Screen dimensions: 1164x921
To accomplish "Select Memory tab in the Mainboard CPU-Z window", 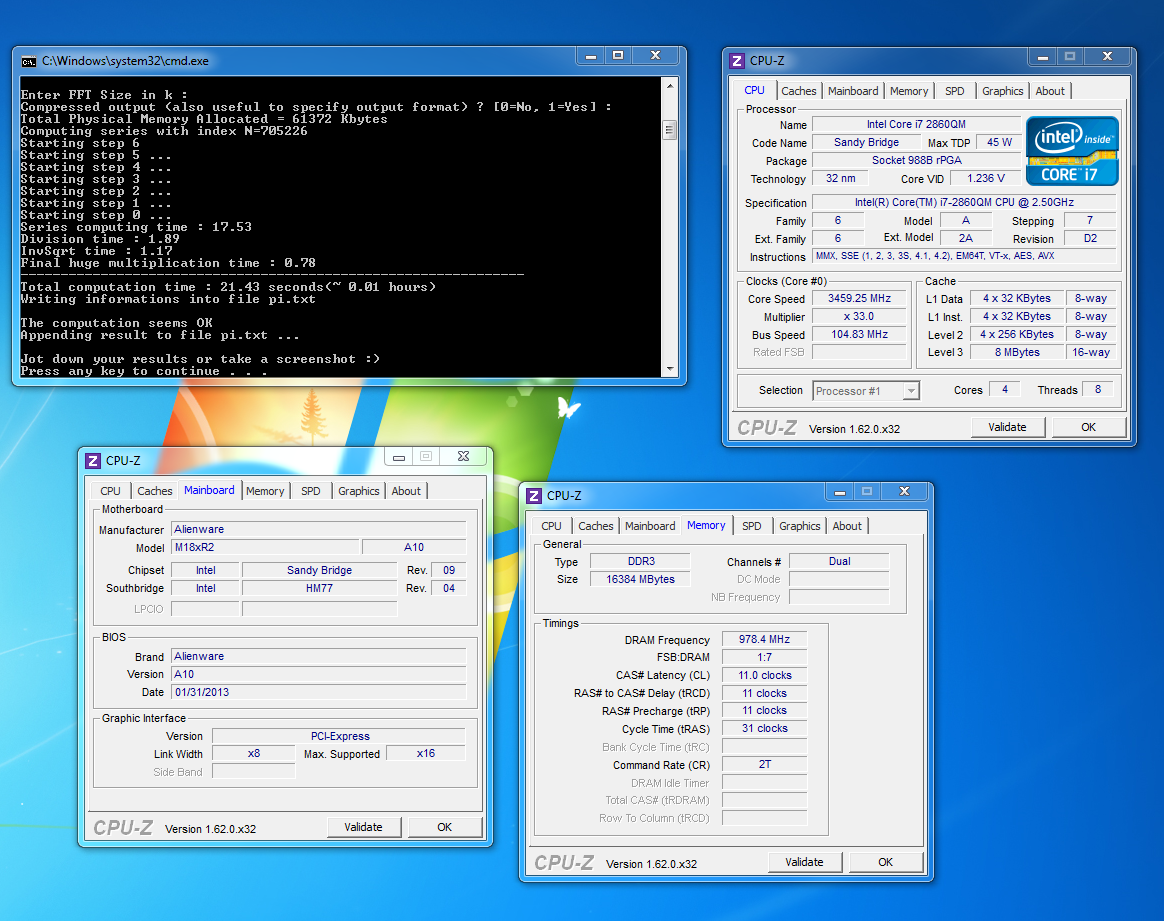I will point(265,491).
